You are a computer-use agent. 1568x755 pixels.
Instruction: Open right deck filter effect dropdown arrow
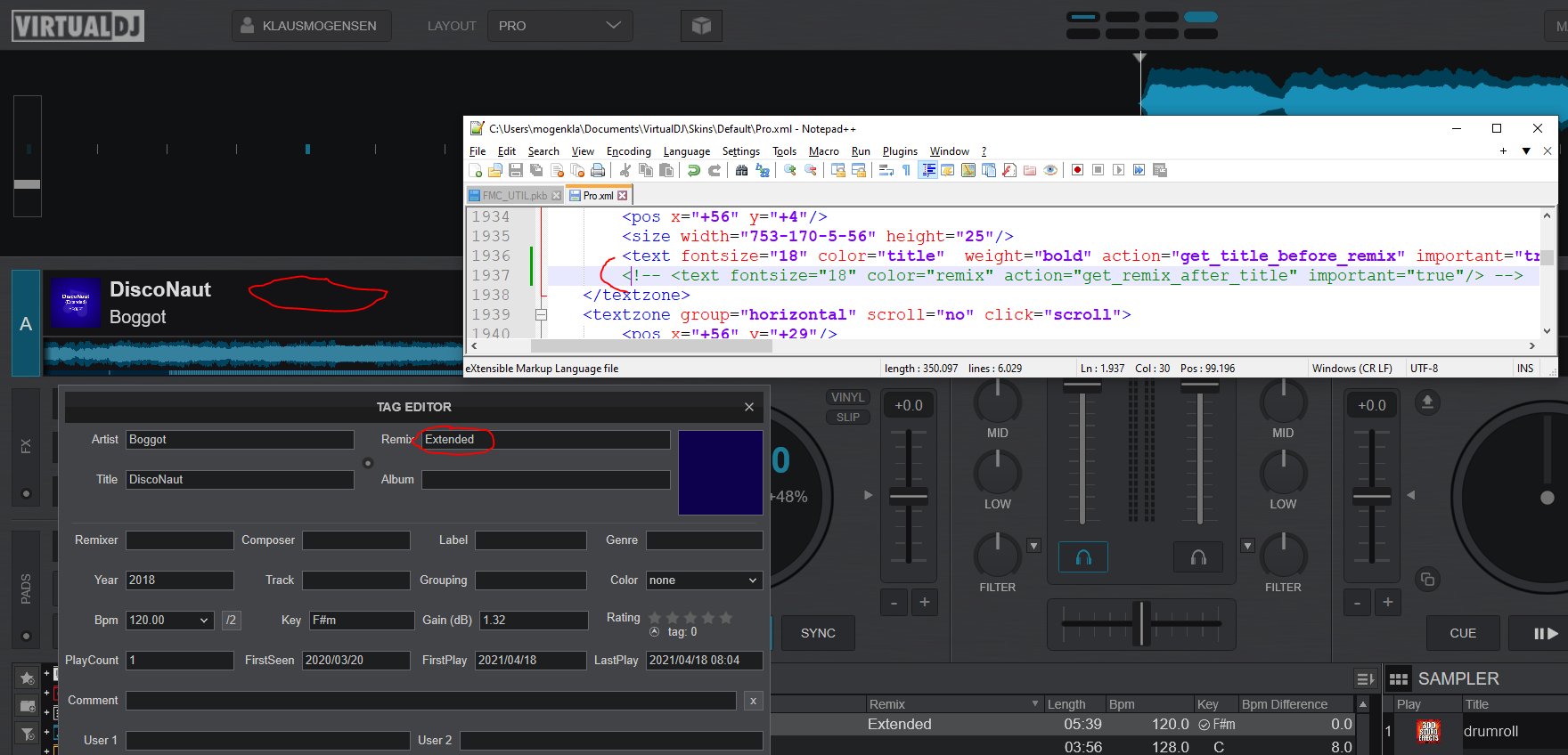1247,546
